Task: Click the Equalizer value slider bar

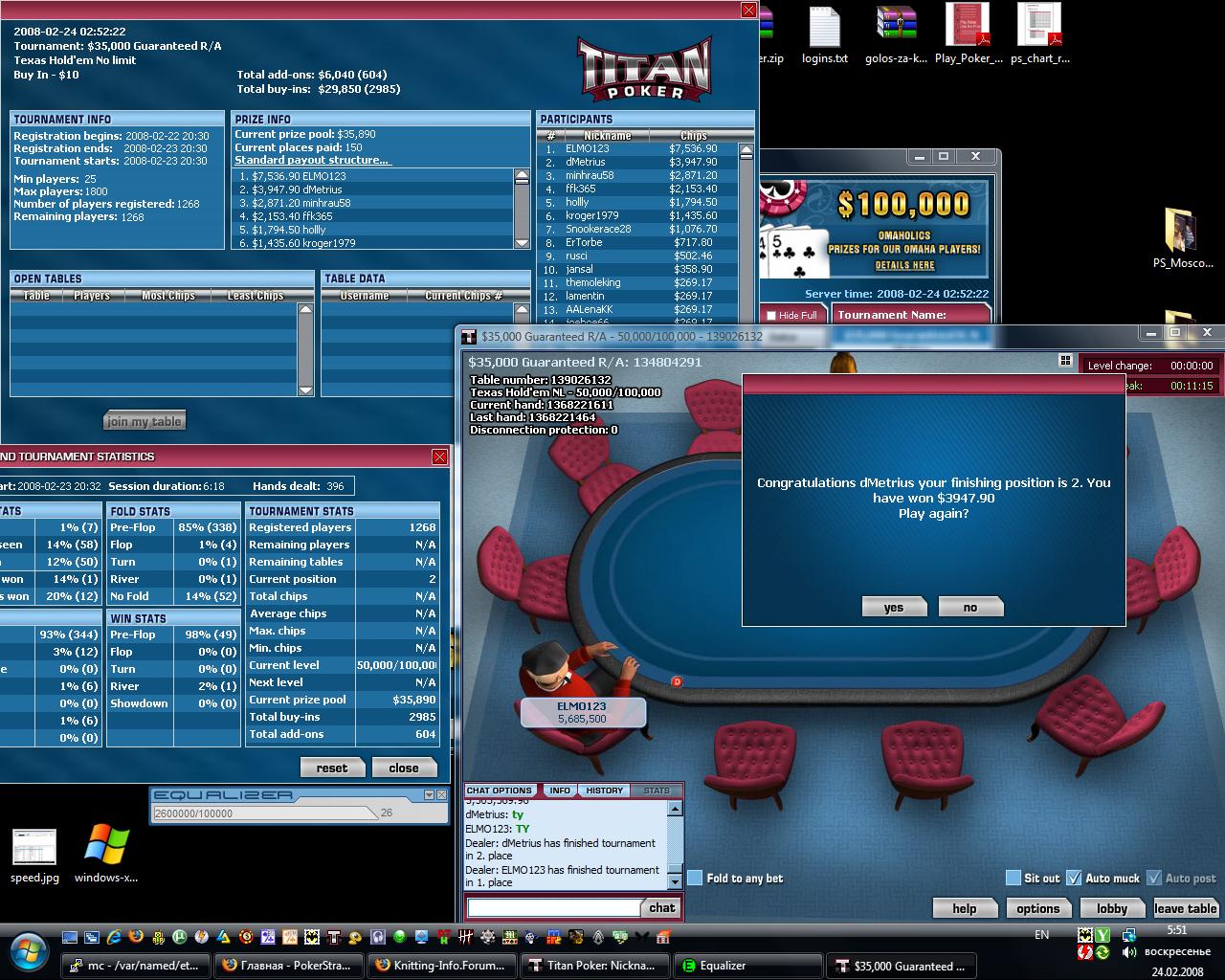Action: tap(265, 813)
